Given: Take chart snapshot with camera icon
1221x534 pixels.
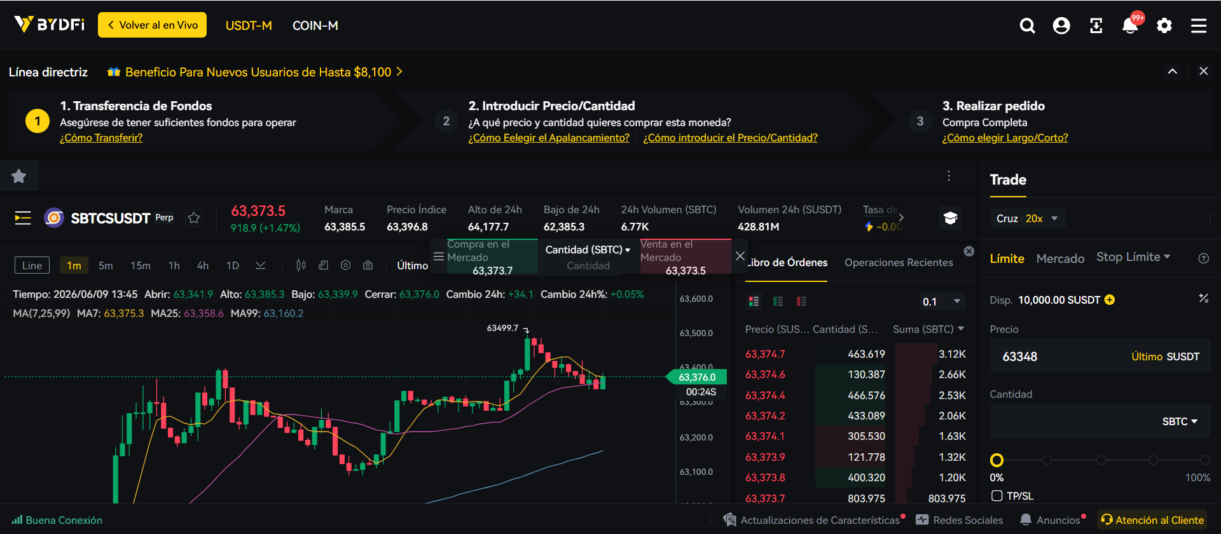Looking at the screenshot, I should 368,265.
